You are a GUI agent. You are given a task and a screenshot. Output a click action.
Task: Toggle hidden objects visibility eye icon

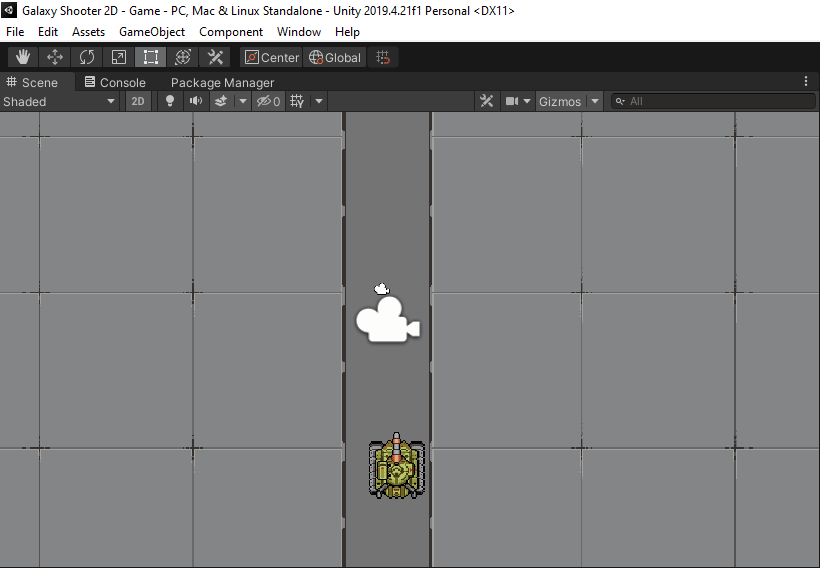pyautogui.click(x=268, y=101)
